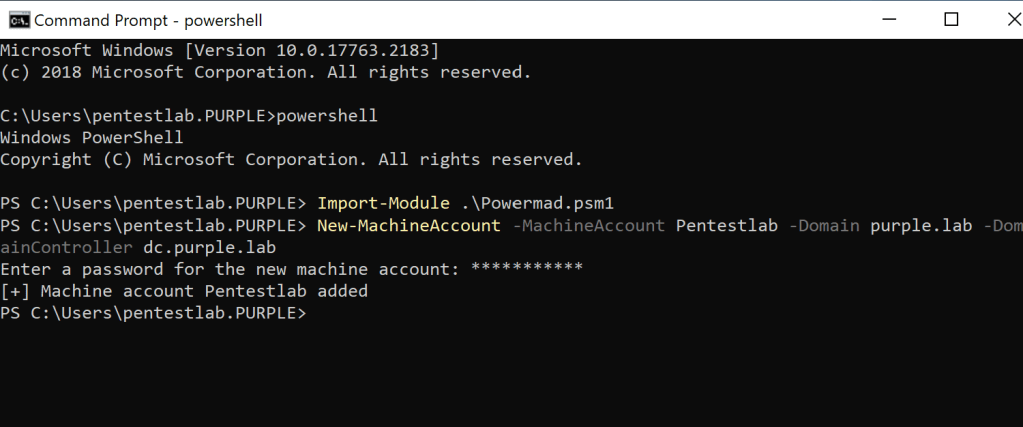
Task: Click the New-MachineAccount cmdlet name
Action: coord(408,225)
